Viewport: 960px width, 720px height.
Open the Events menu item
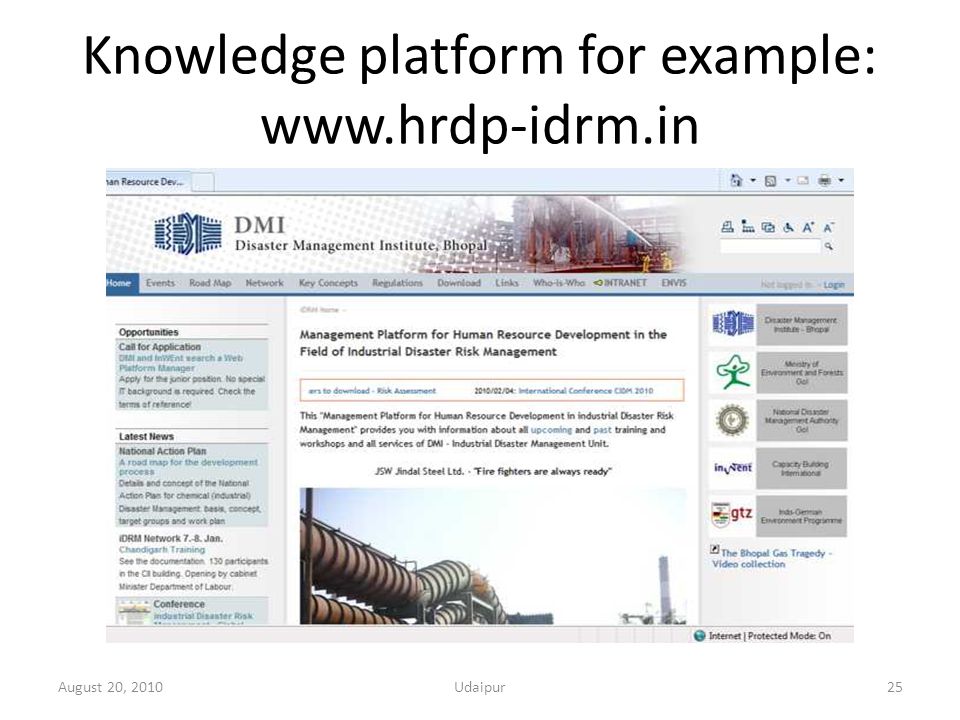[160, 283]
